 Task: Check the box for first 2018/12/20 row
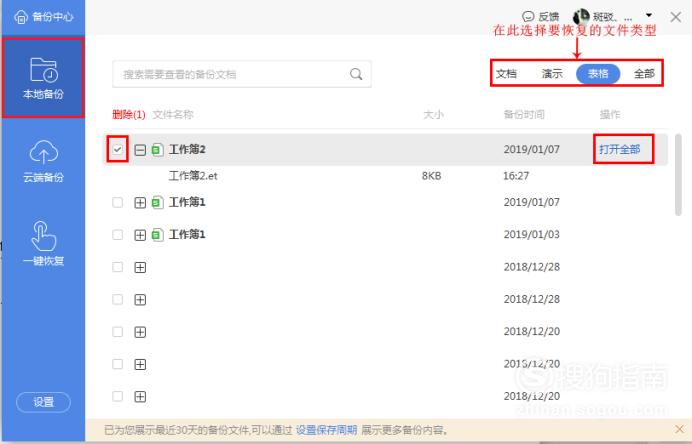[x=117, y=332]
